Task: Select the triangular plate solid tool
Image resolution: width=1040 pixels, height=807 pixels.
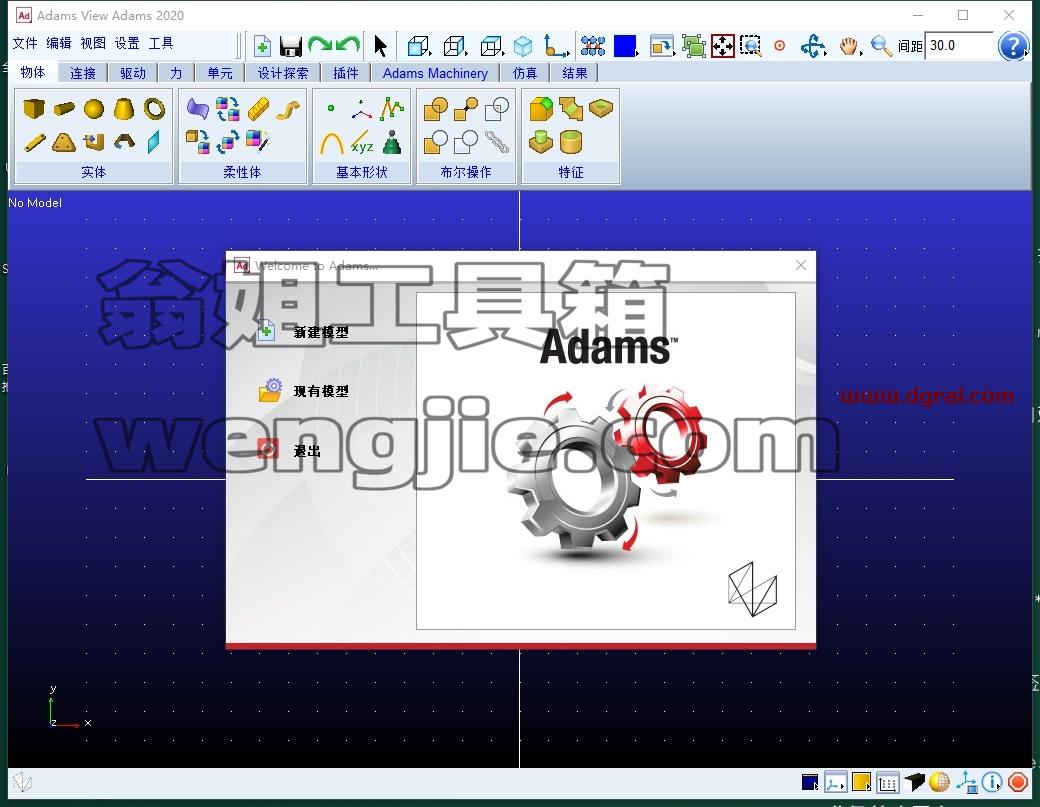Action: (x=64, y=142)
